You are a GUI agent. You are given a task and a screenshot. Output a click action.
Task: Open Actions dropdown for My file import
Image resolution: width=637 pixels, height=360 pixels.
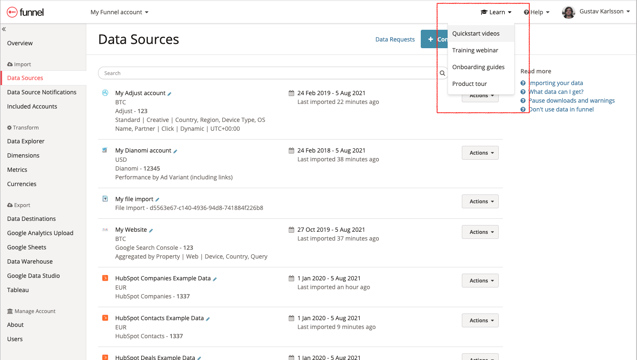pyautogui.click(x=480, y=201)
